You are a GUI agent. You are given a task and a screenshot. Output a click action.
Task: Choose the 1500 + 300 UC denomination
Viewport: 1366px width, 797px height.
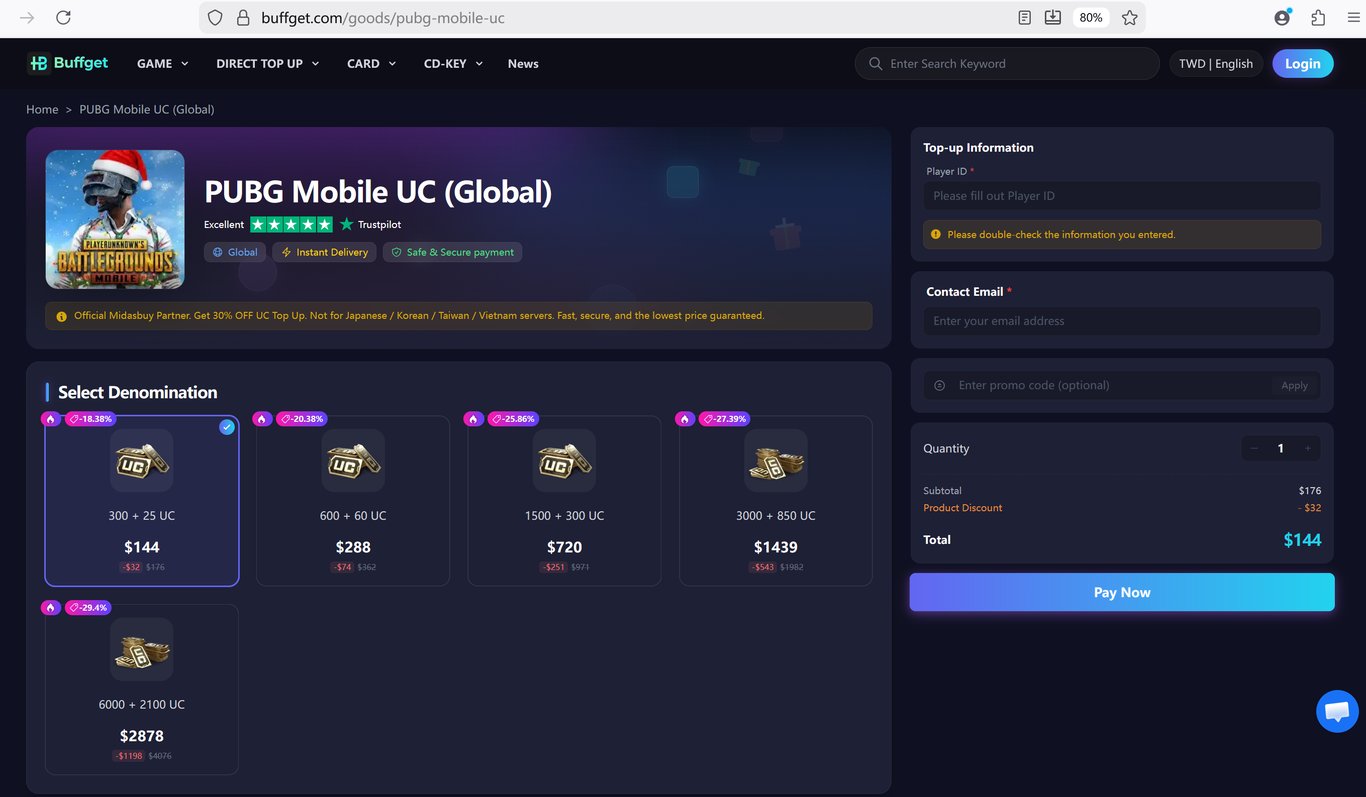tap(565, 501)
